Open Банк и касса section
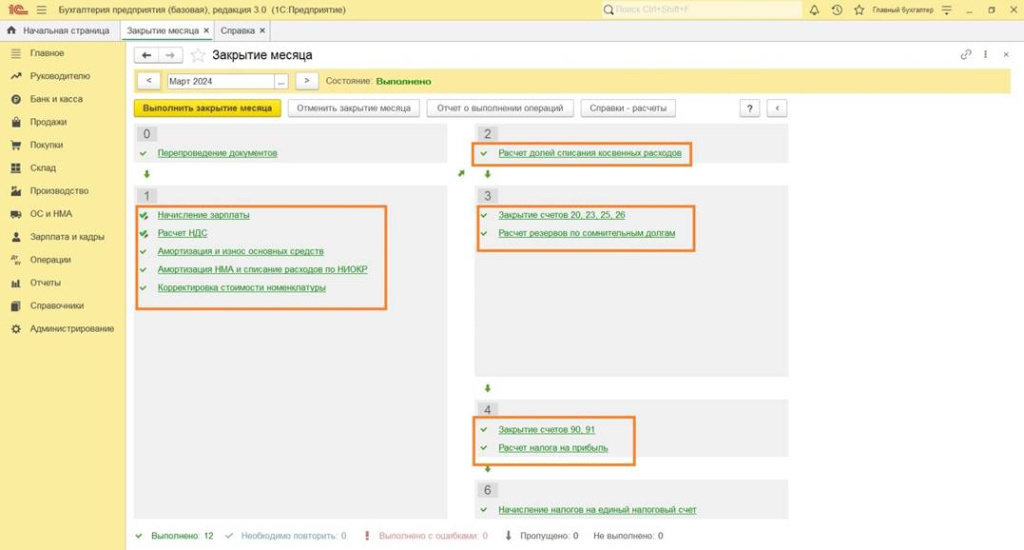The image size is (1024, 550). [x=56, y=99]
